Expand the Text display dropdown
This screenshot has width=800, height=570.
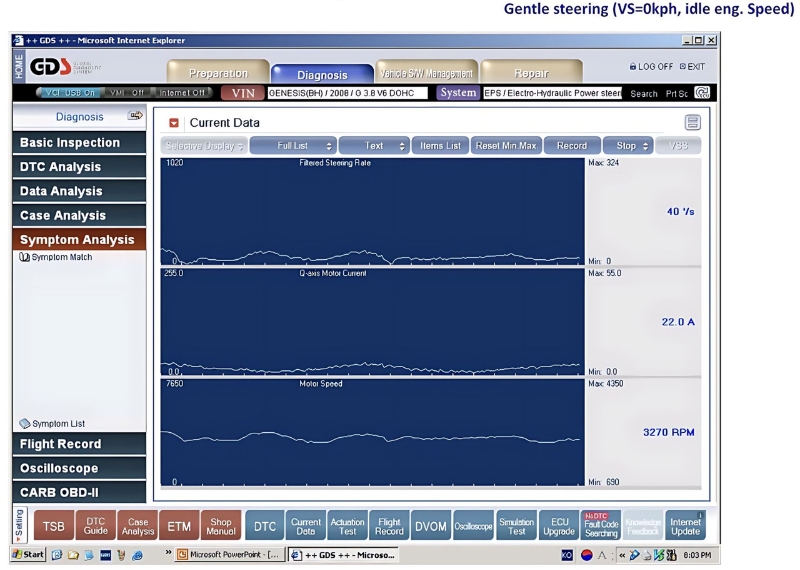pos(374,146)
